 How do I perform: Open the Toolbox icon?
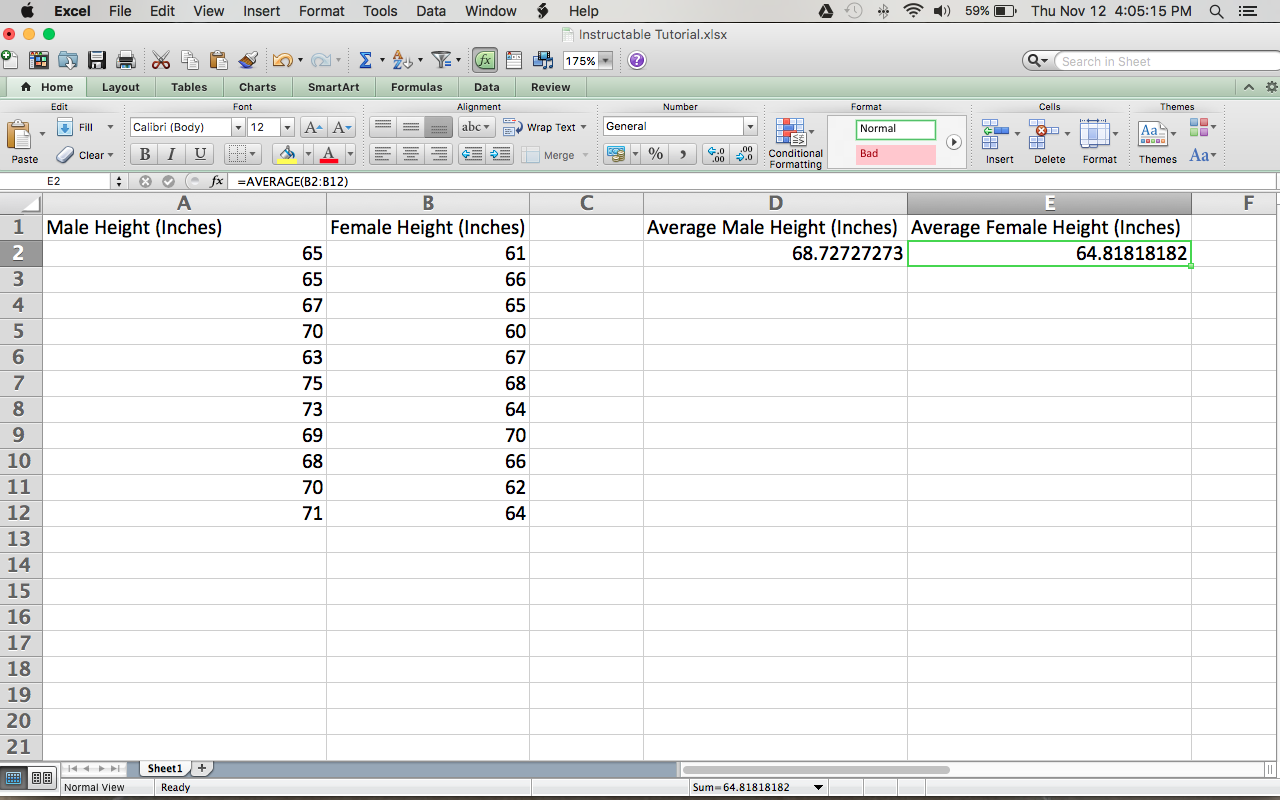(x=514, y=60)
